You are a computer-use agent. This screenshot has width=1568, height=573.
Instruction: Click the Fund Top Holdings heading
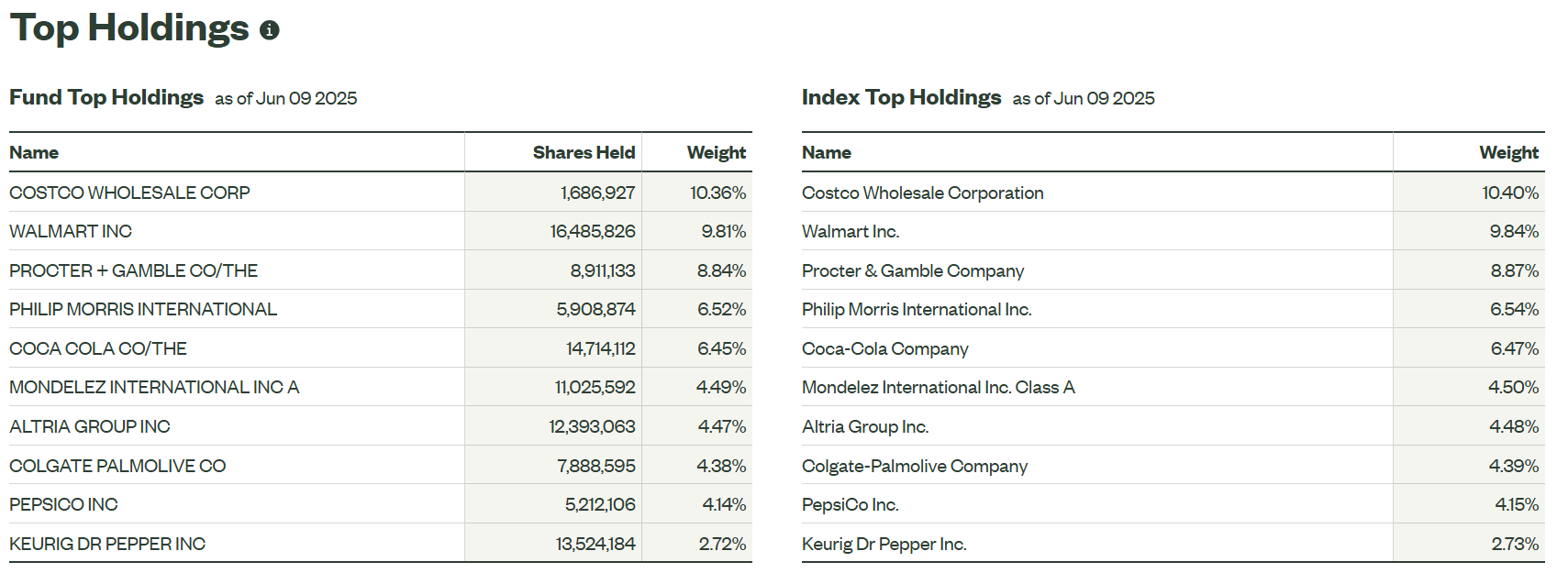point(106,97)
